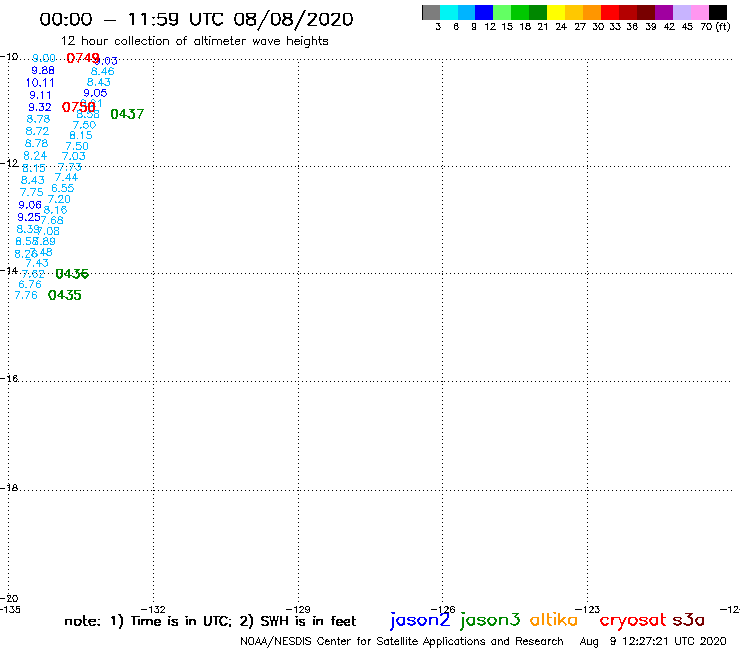
Task: Click the jason3 satellite legend label
Action: pos(490,620)
